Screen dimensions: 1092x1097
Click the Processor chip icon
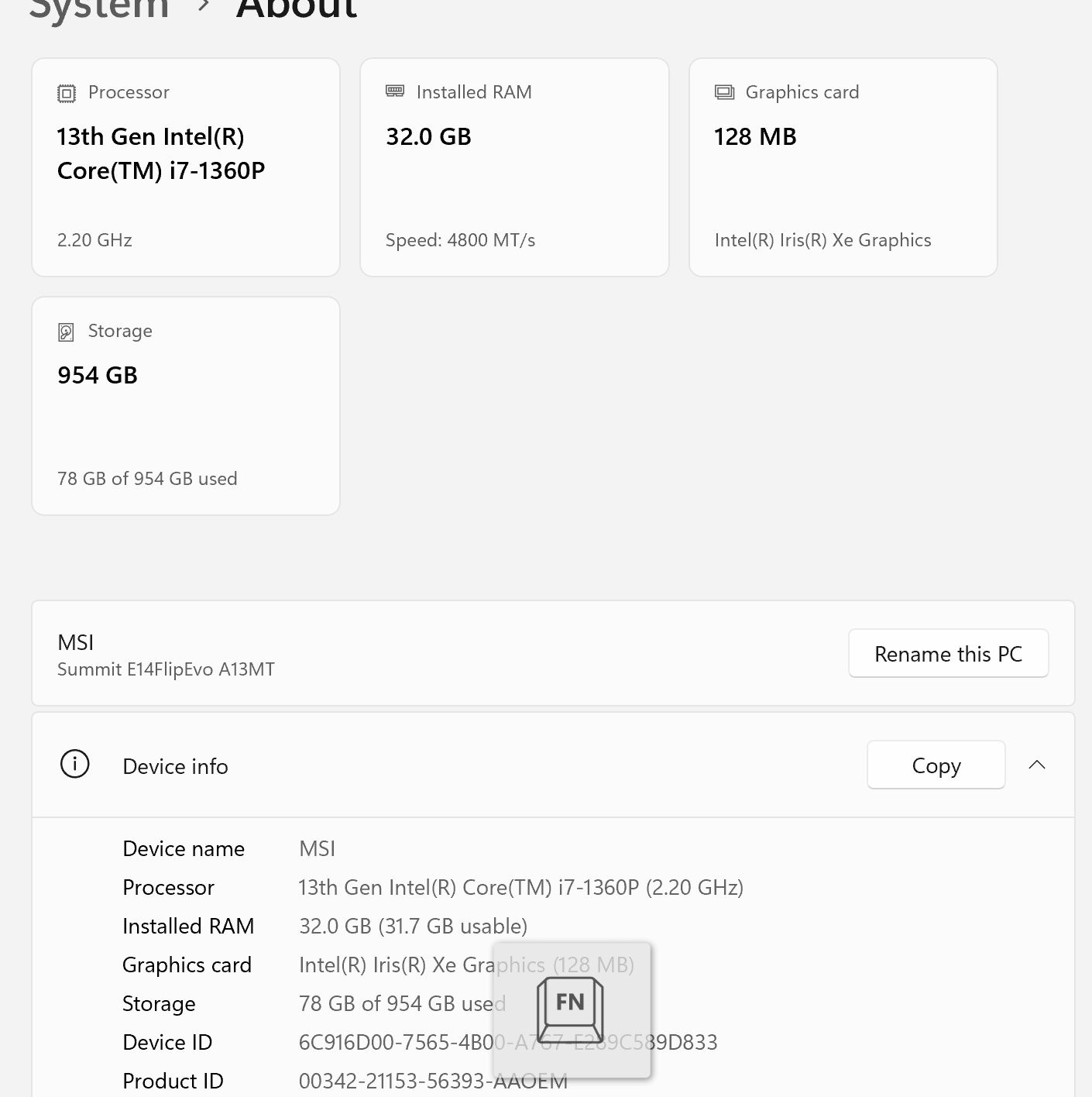(67, 94)
